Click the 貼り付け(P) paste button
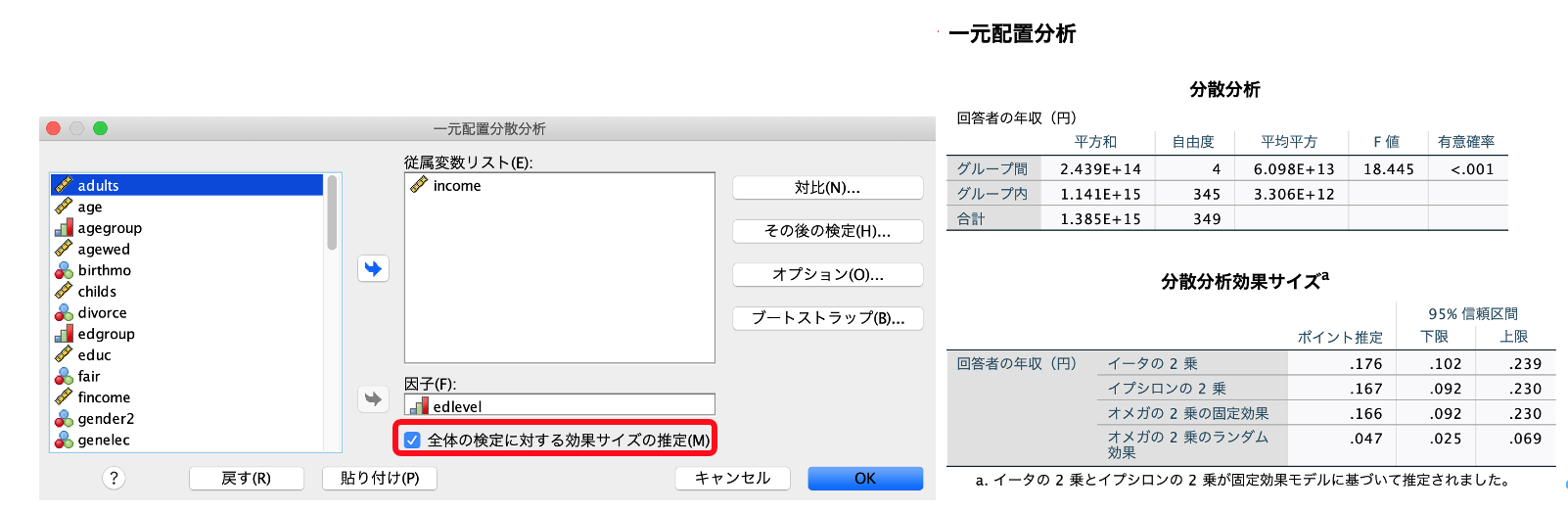The image size is (1568, 511). 380,478
